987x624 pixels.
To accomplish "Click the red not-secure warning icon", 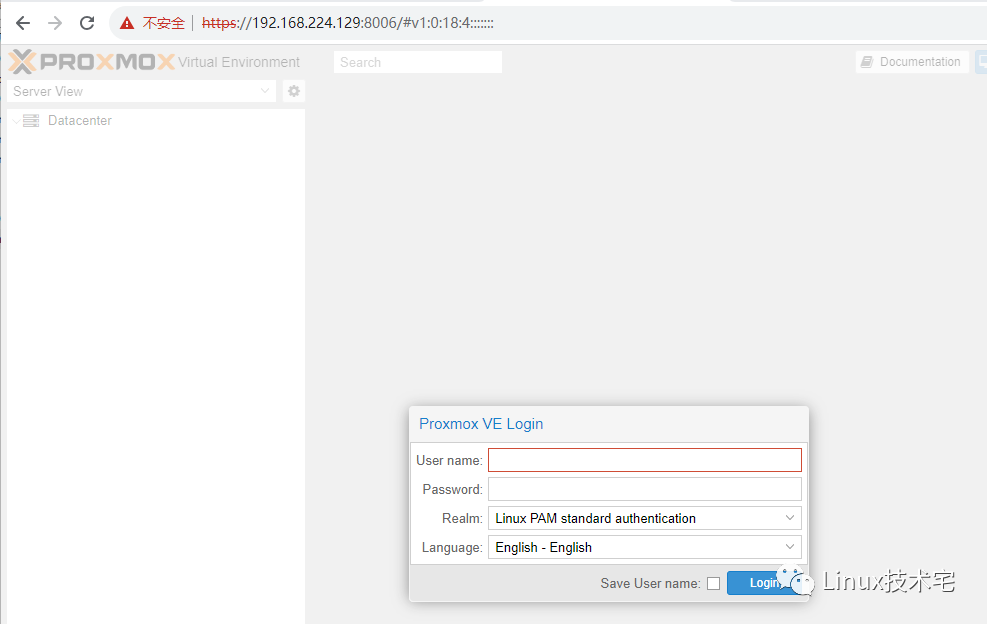I will coord(127,23).
